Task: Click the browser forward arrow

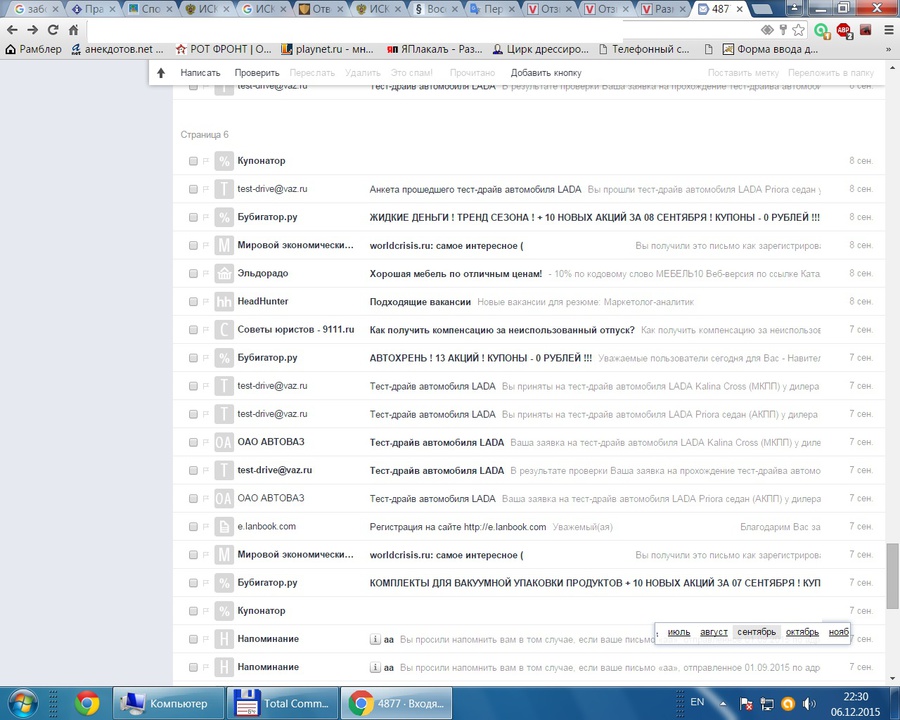Action: pyautogui.click(x=33, y=30)
